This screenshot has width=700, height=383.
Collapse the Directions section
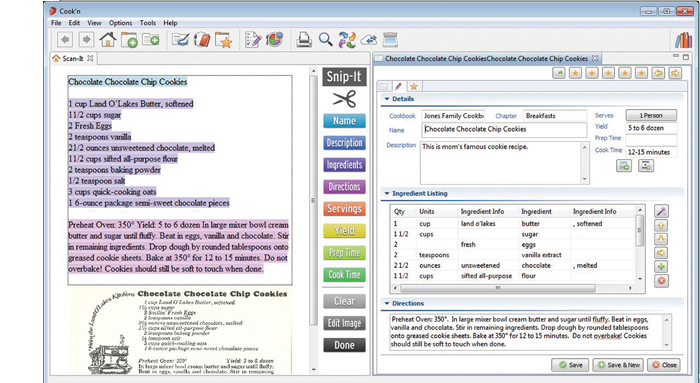(387, 304)
